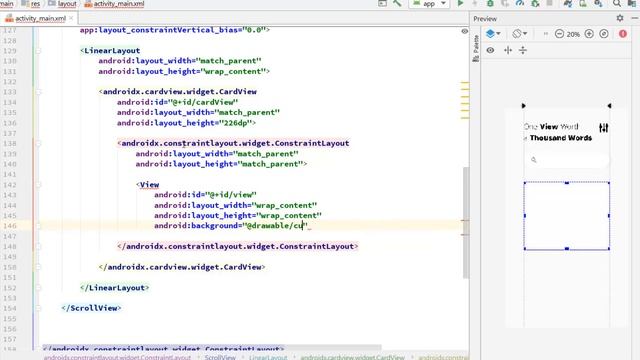Click the search field in app preview
The image size is (640, 360).
(567, 160)
